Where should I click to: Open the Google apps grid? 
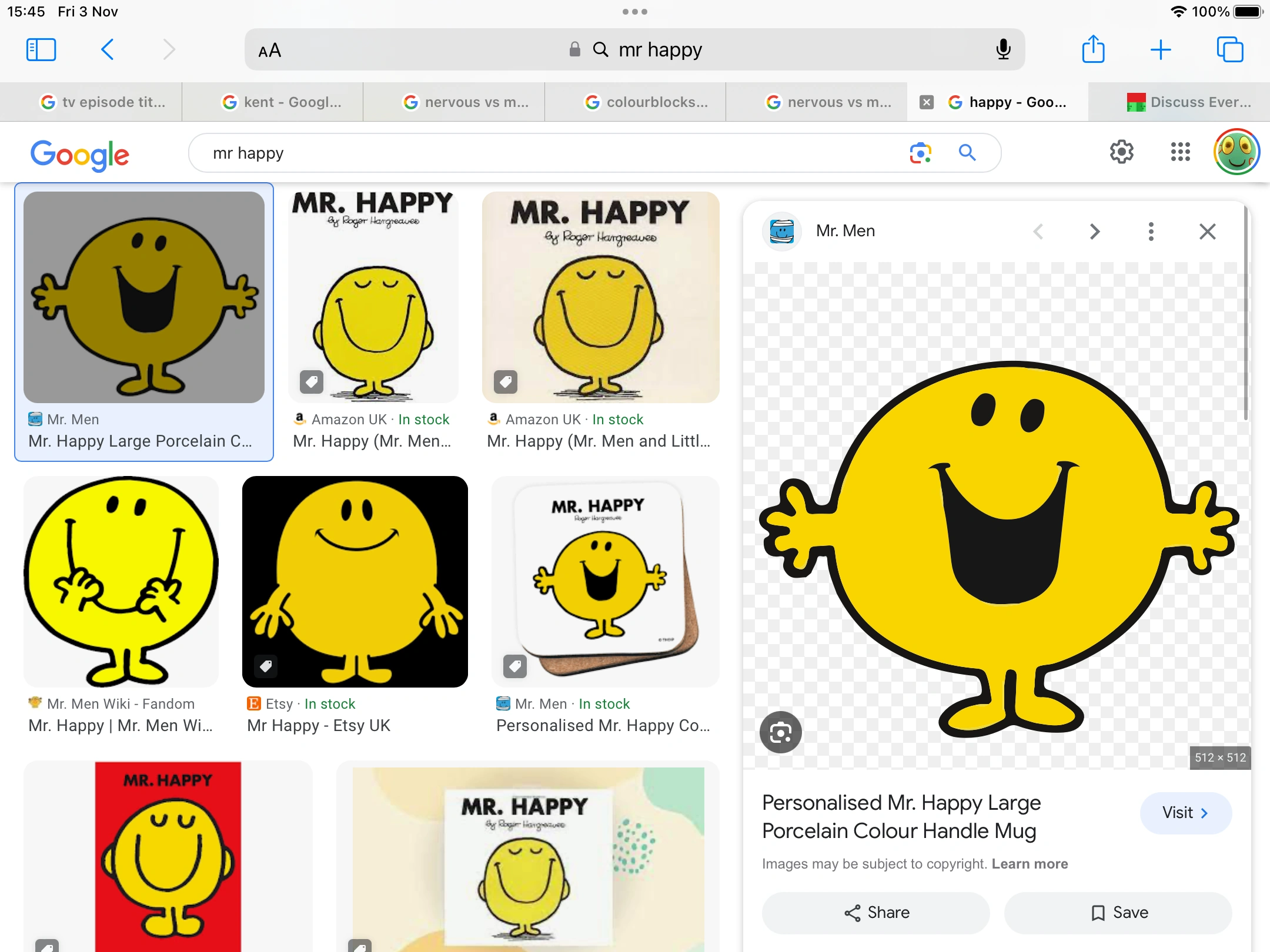pos(1180,152)
